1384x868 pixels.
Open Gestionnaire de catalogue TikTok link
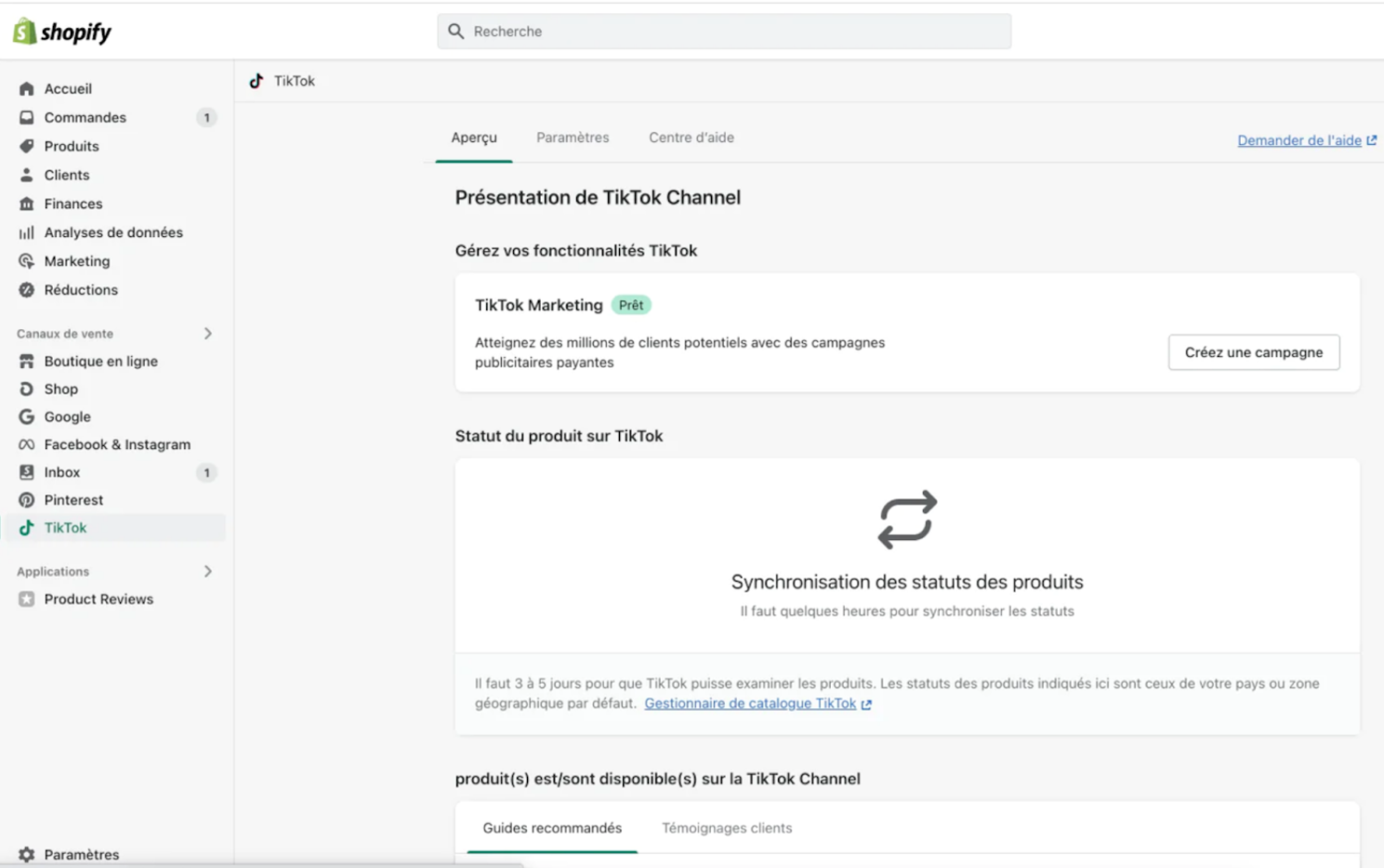point(750,704)
